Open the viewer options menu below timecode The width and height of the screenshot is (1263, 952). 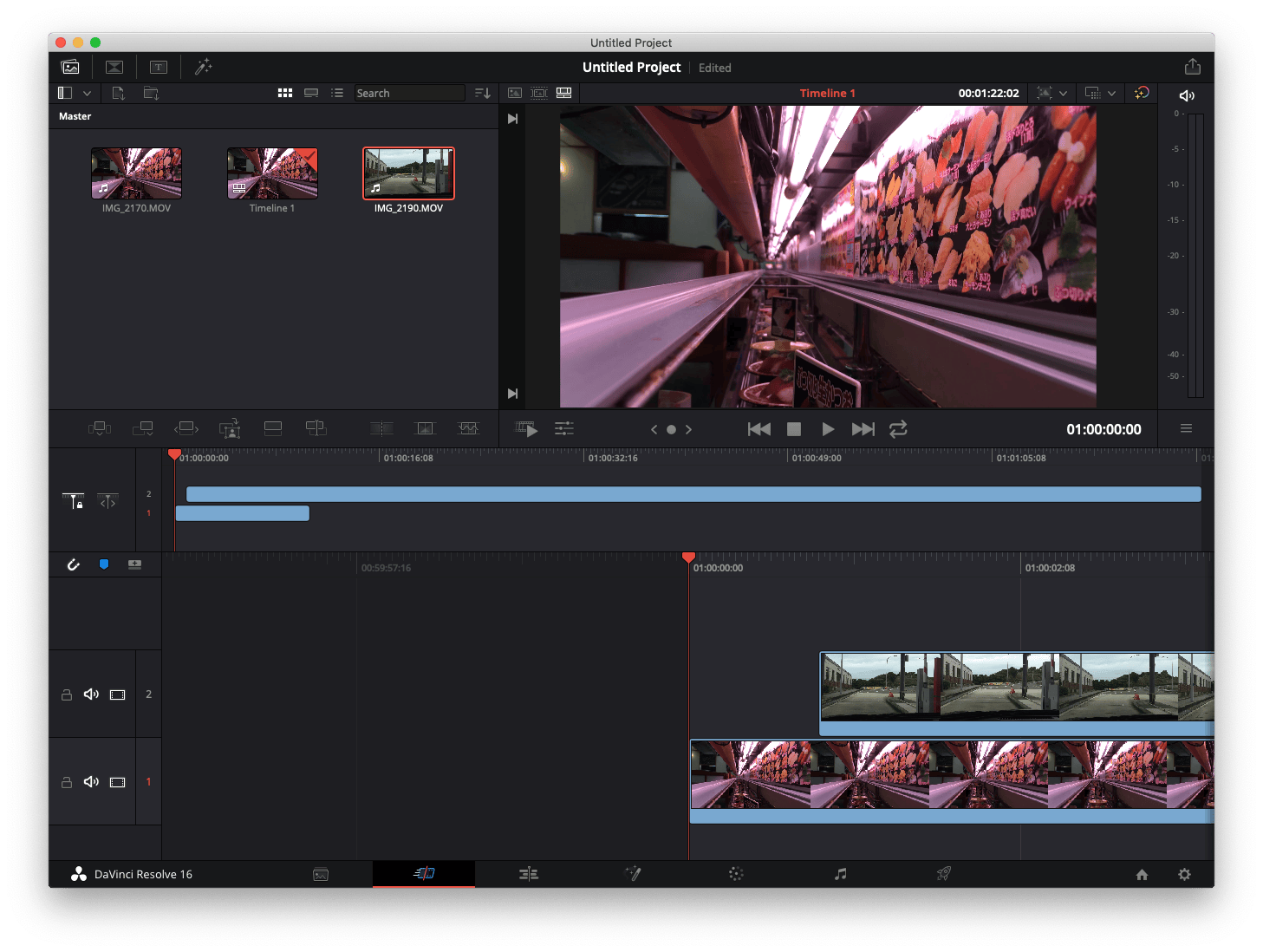[x=1186, y=428]
